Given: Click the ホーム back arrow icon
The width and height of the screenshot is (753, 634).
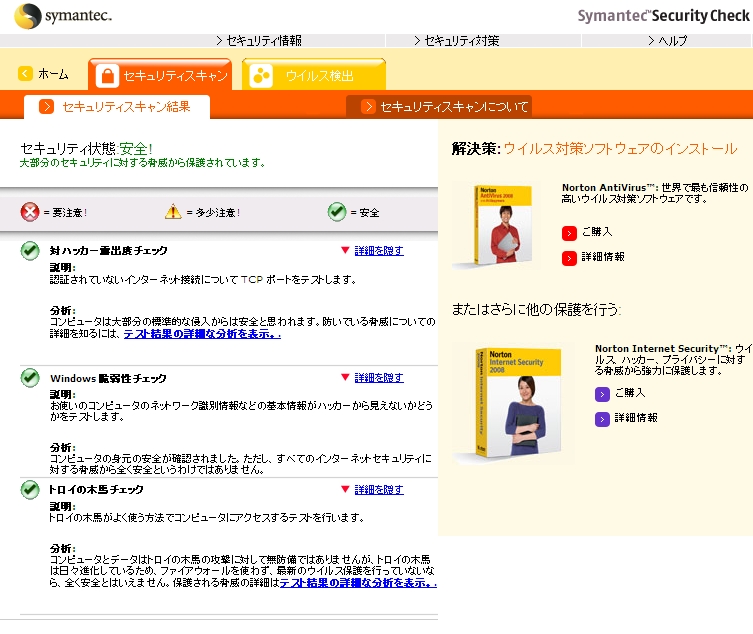Looking at the screenshot, I should (25, 73).
